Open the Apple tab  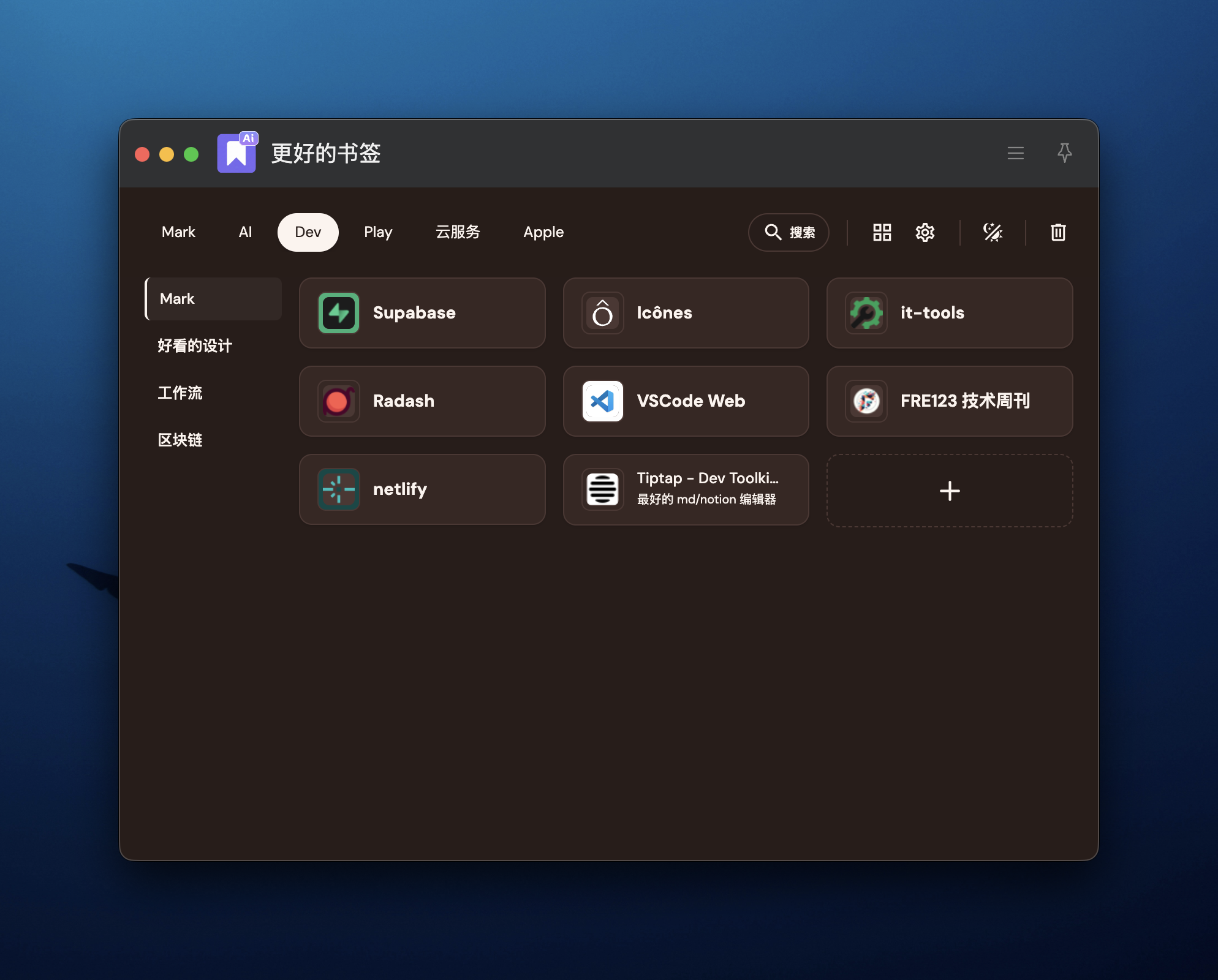pyautogui.click(x=543, y=232)
